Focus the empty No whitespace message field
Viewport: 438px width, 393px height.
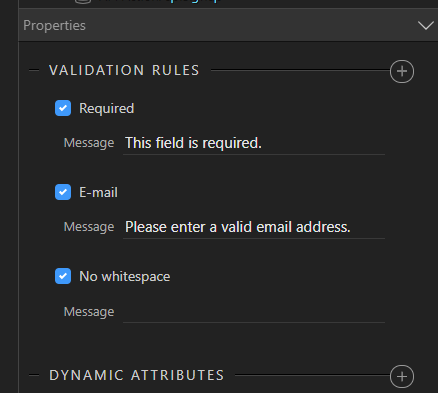tap(254, 312)
